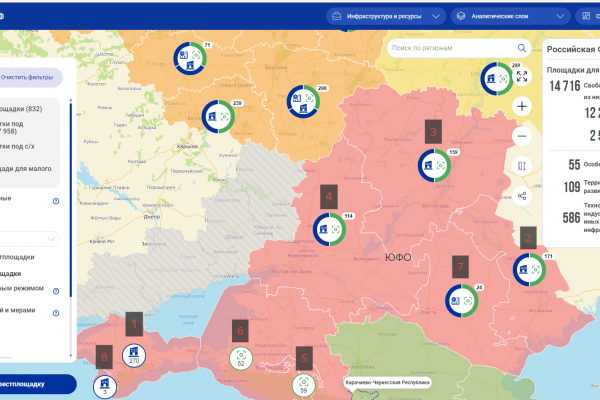
Task: Open map cluster labeled 114
Action: 329,229
